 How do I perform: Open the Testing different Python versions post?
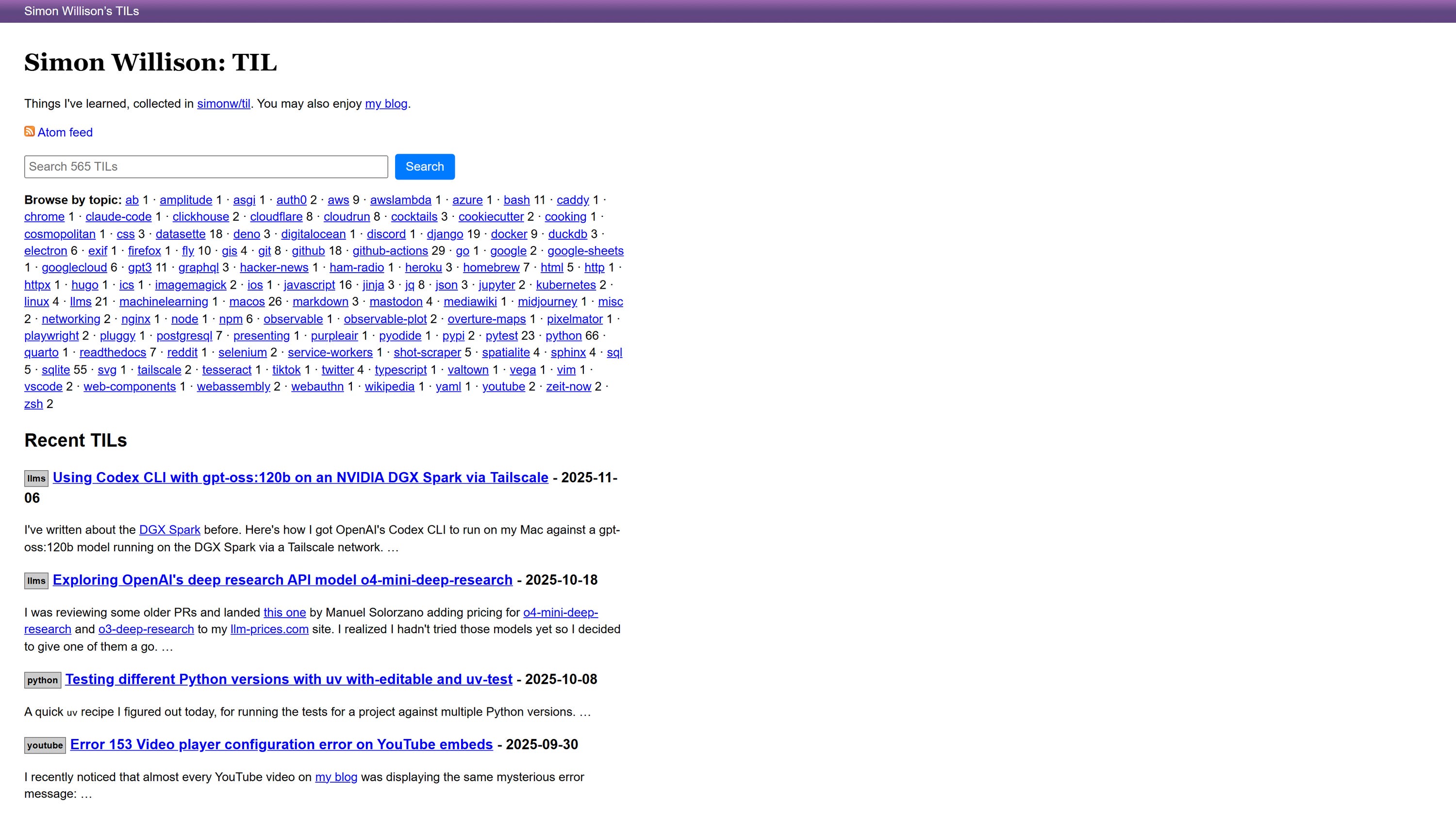288,679
